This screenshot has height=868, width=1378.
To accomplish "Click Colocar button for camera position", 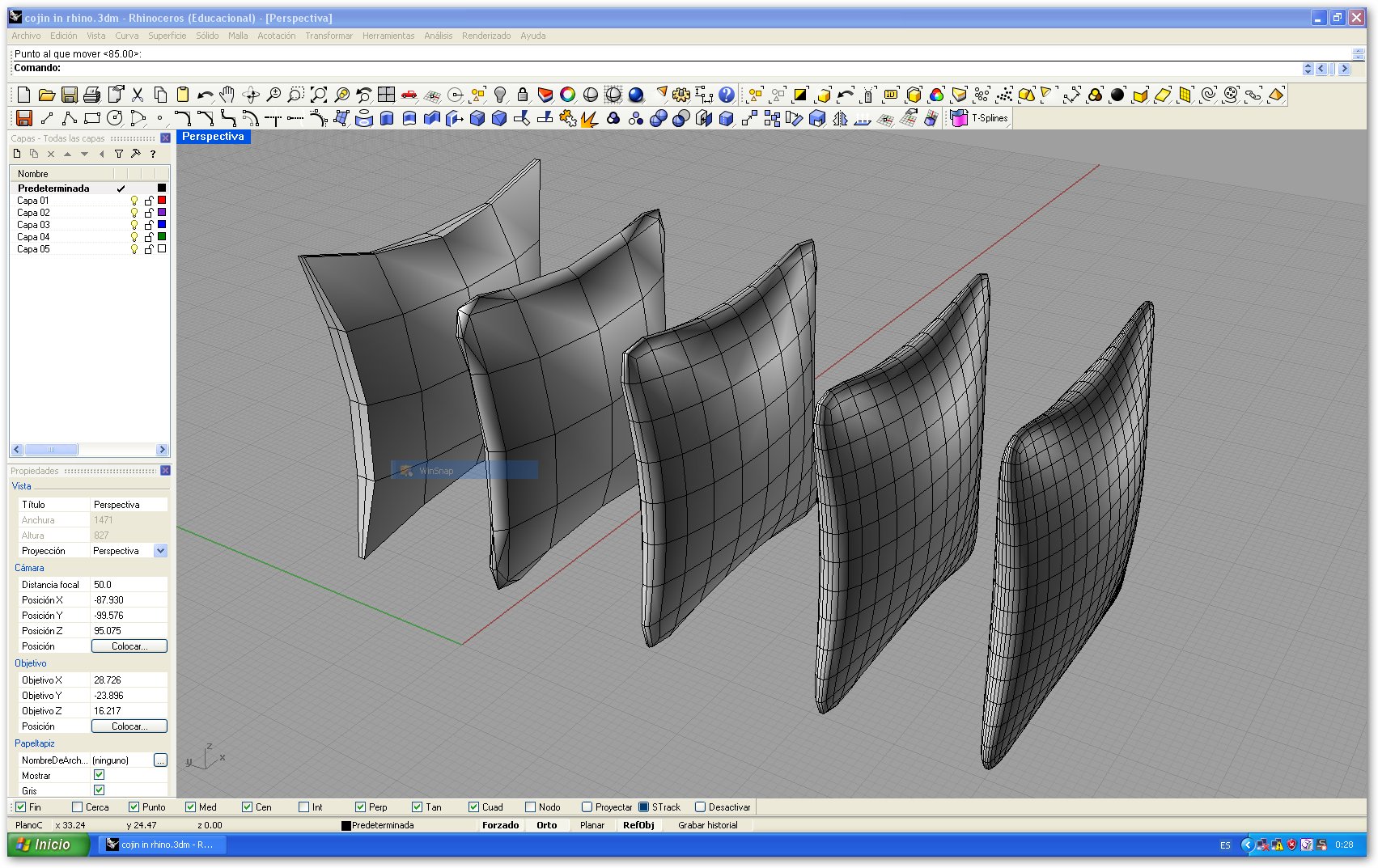I will coord(129,646).
